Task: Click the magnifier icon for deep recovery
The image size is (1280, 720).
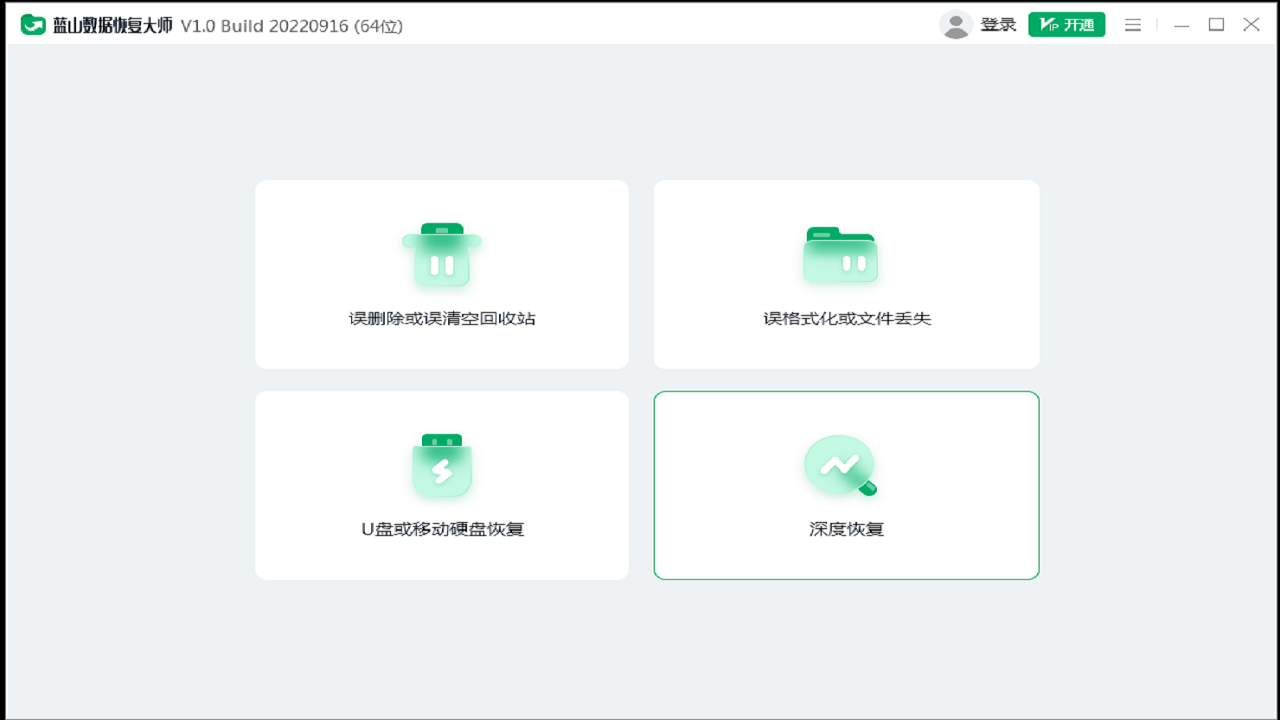Action: (840, 465)
